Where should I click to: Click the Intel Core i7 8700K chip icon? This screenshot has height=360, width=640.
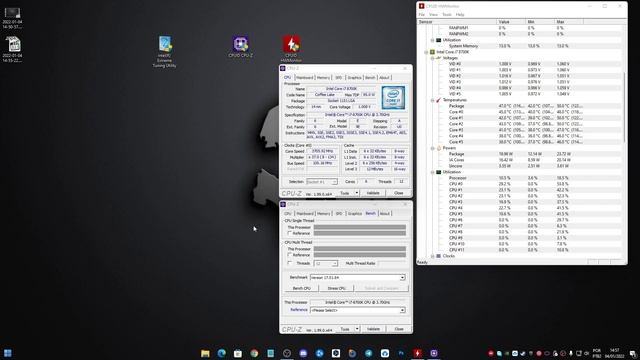point(433,52)
